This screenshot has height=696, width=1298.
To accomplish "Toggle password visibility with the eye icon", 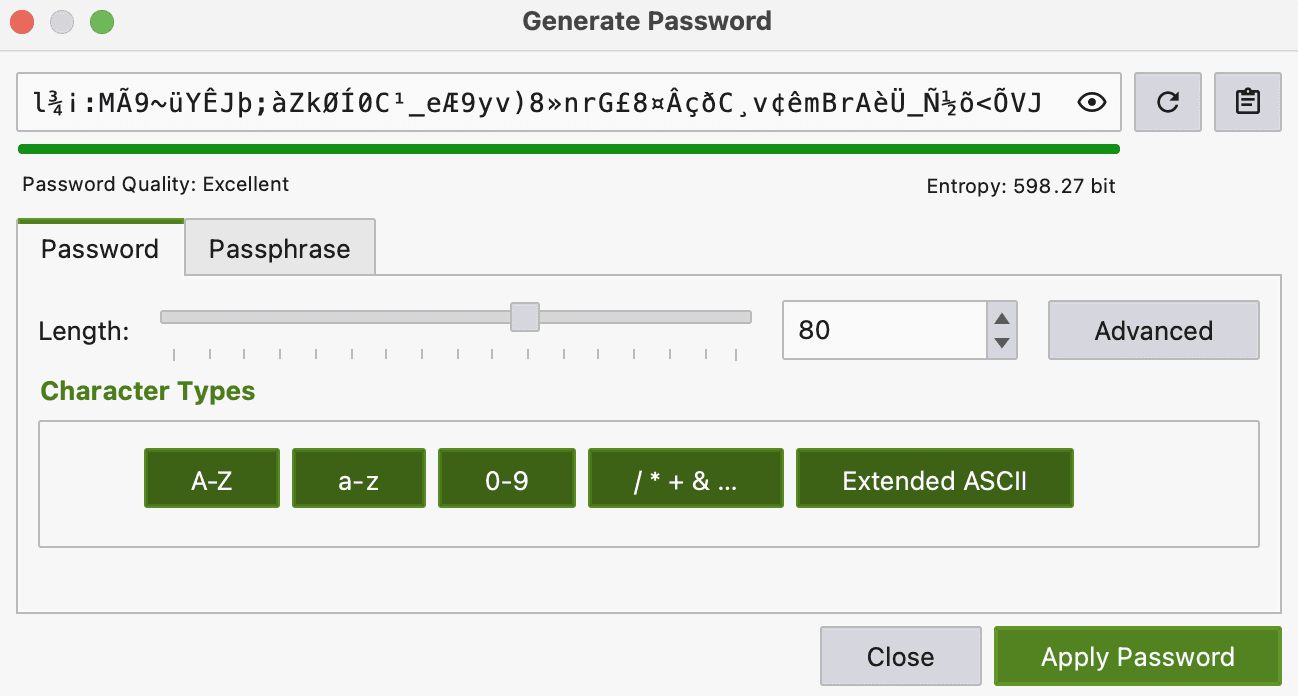I will 1092,101.
